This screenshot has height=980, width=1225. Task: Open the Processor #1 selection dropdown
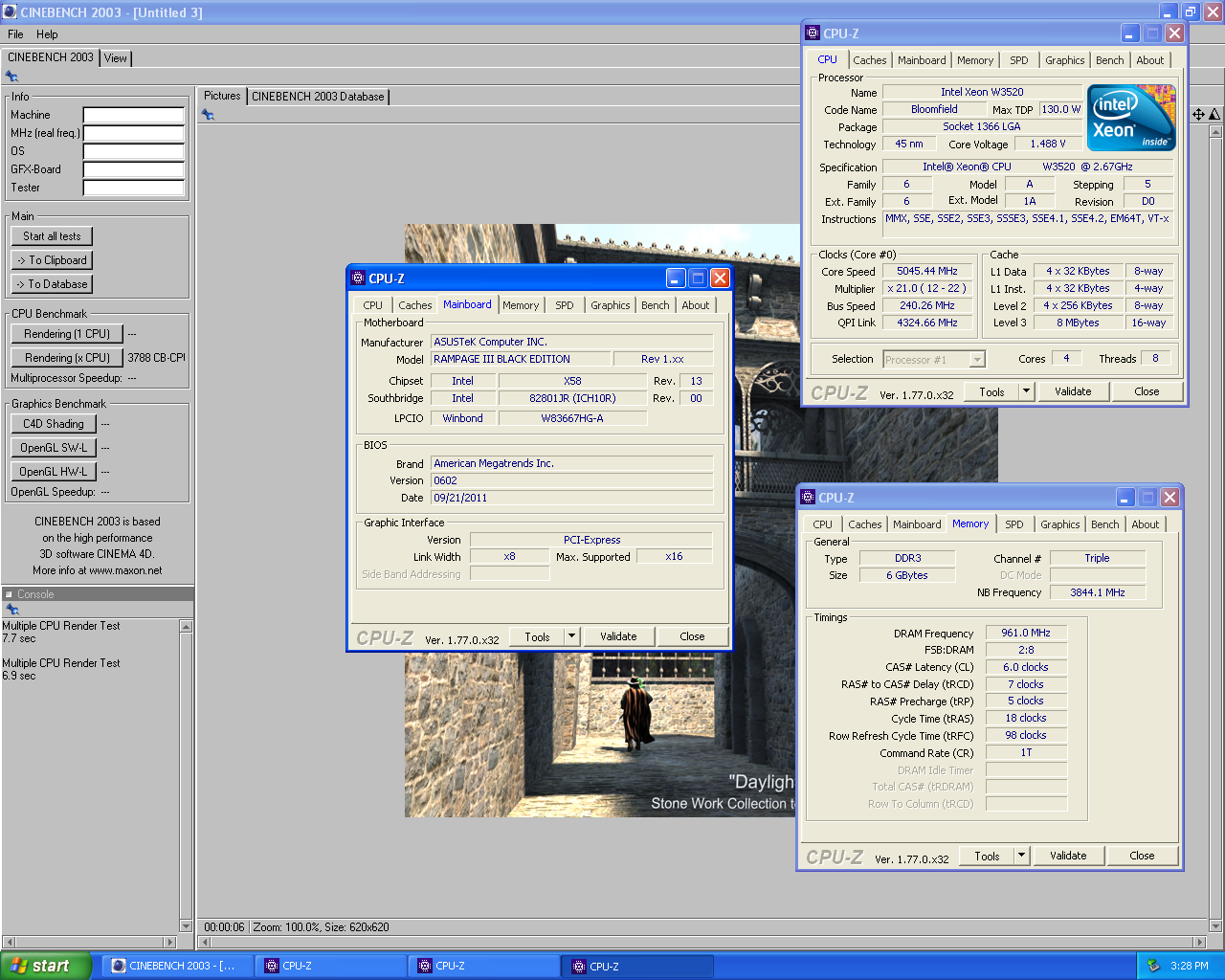977,360
